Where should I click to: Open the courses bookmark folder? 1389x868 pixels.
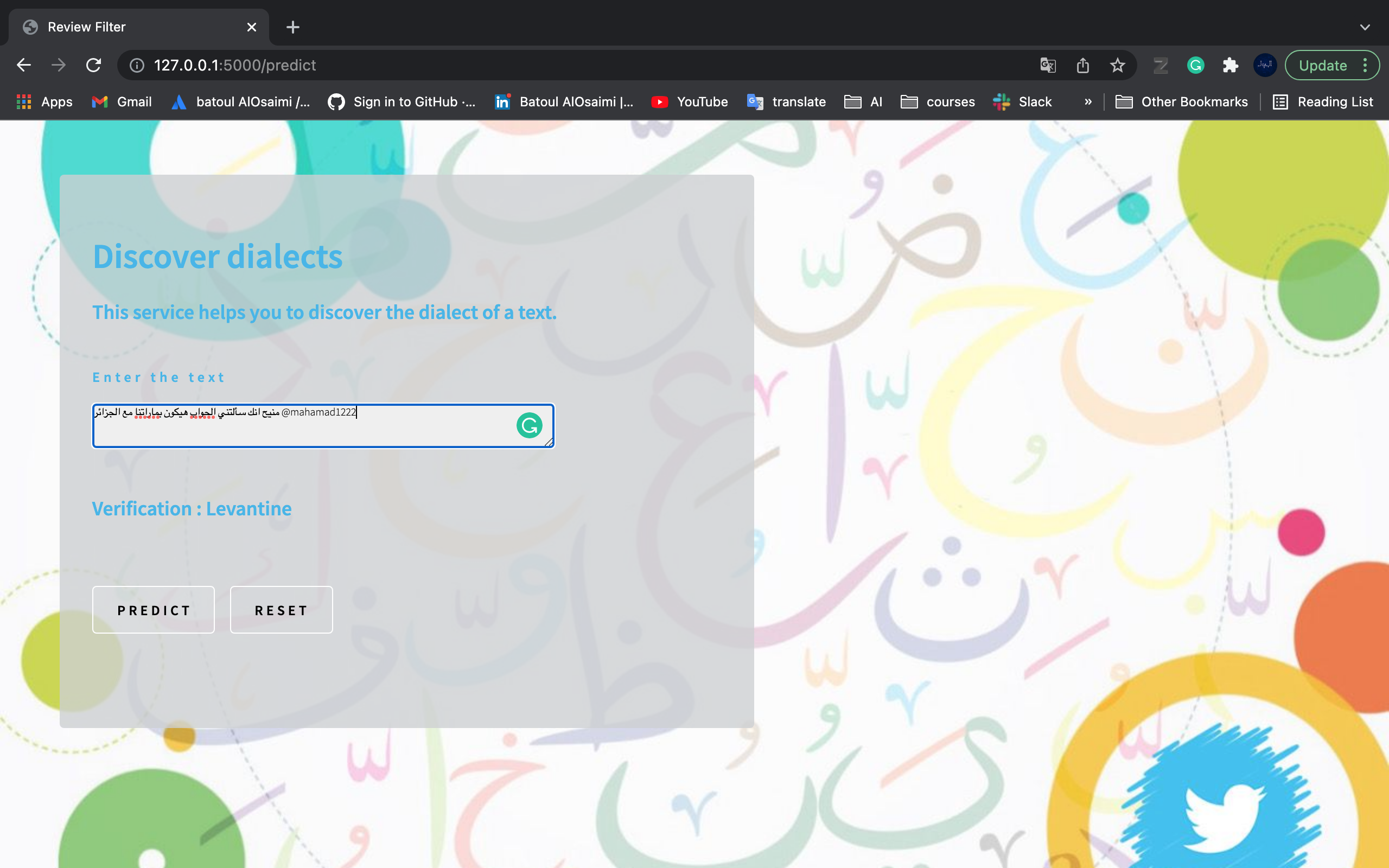tap(938, 102)
